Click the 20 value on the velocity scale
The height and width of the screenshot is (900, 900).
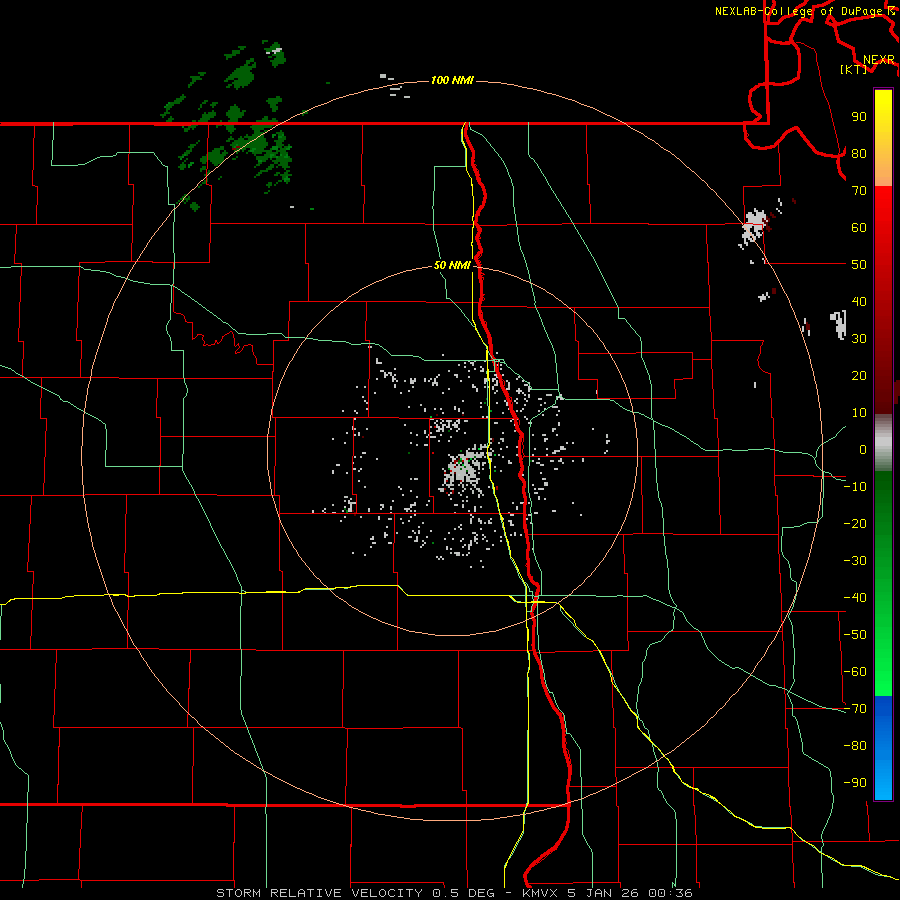tap(859, 375)
